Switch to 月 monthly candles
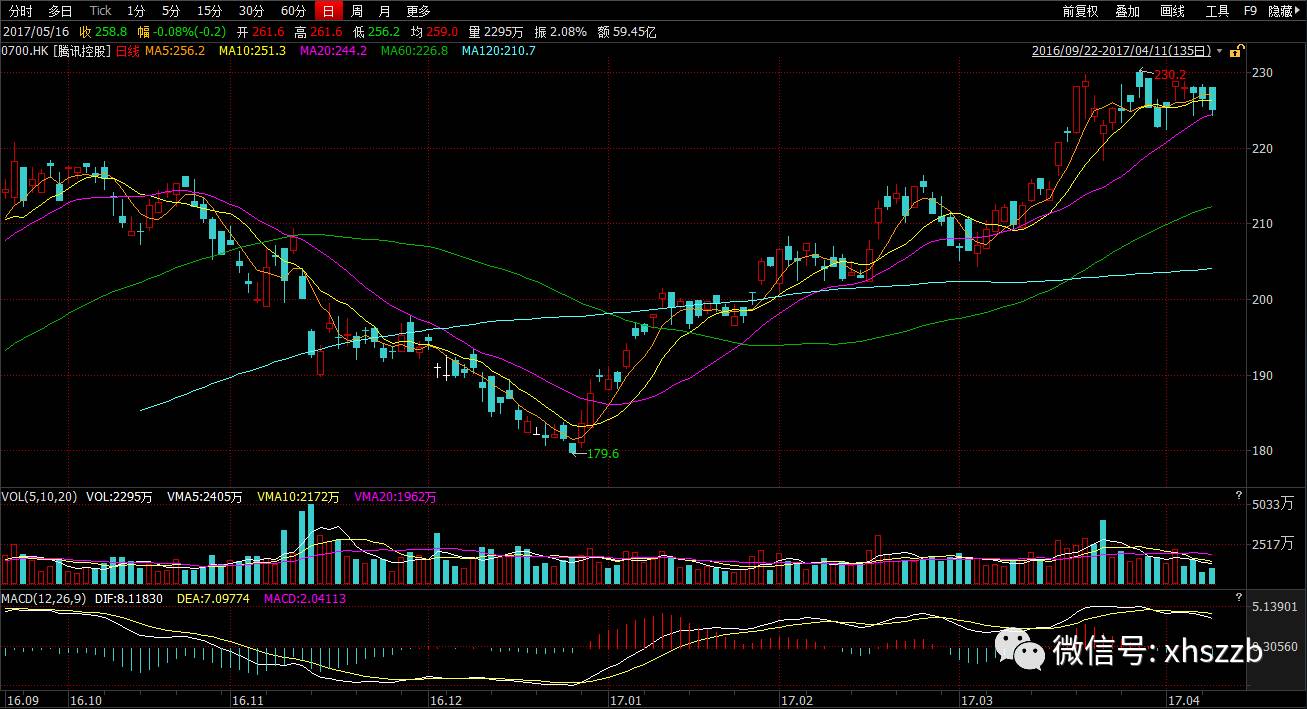This screenshot has width=1307, height=709. pyautogui.click(x=385, y=11)
